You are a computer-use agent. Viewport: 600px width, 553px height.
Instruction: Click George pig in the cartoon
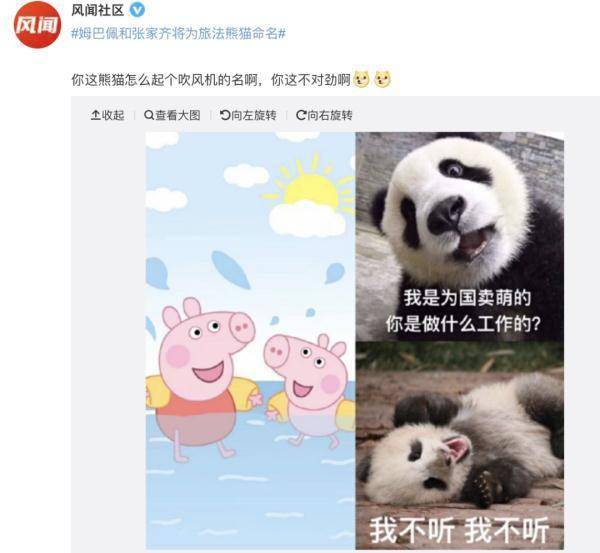310,388
